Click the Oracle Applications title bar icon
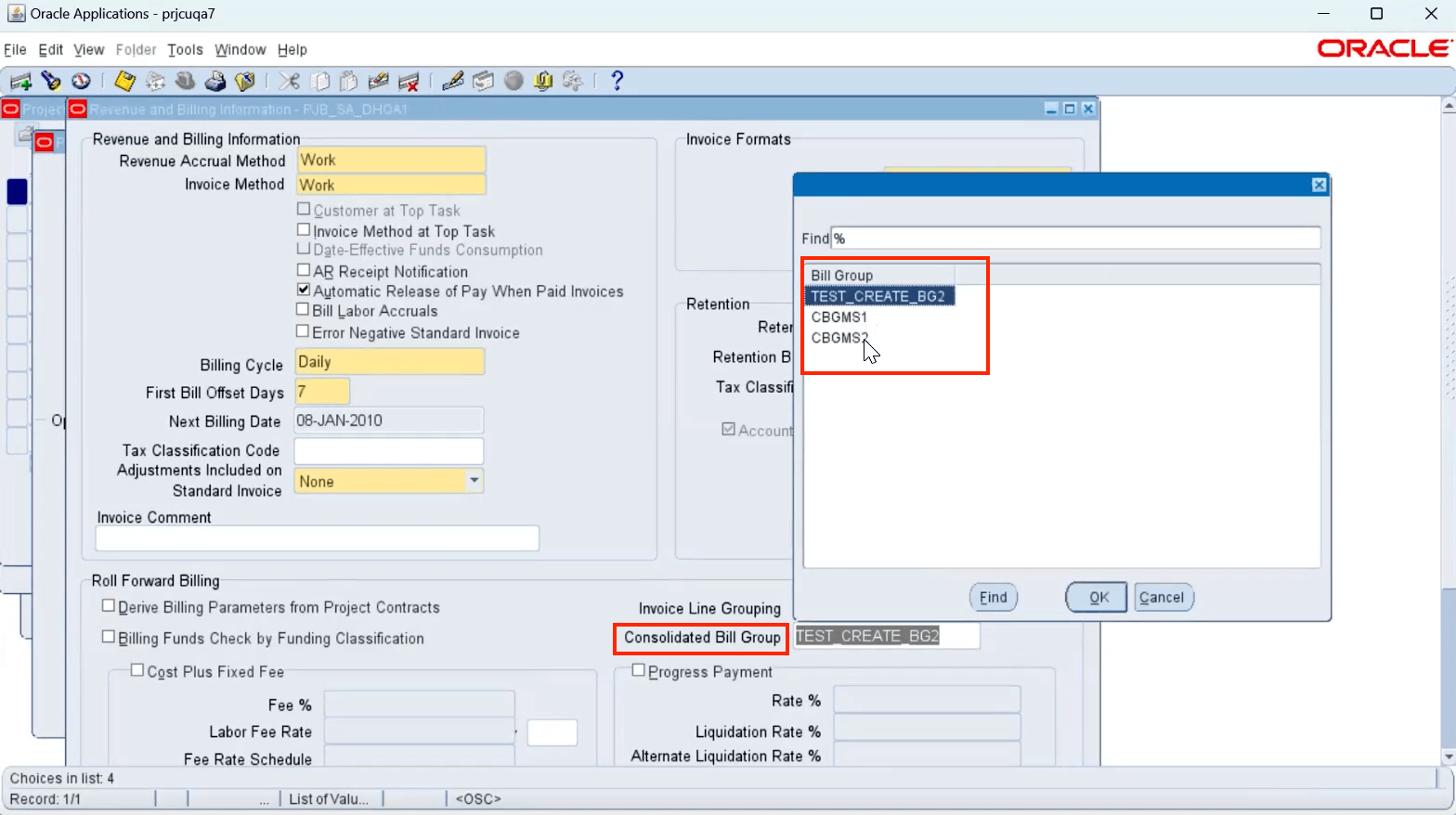The height and width of the screenshot is (815, 1456). tap(16, 14)
